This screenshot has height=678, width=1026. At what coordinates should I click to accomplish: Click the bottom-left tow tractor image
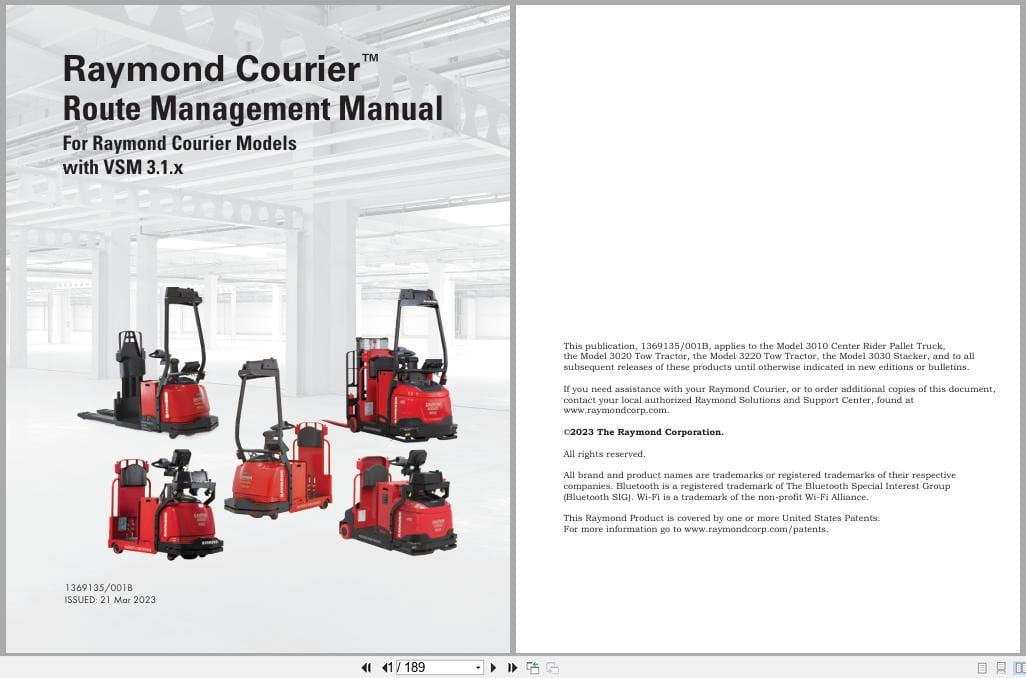pos(165,504)
